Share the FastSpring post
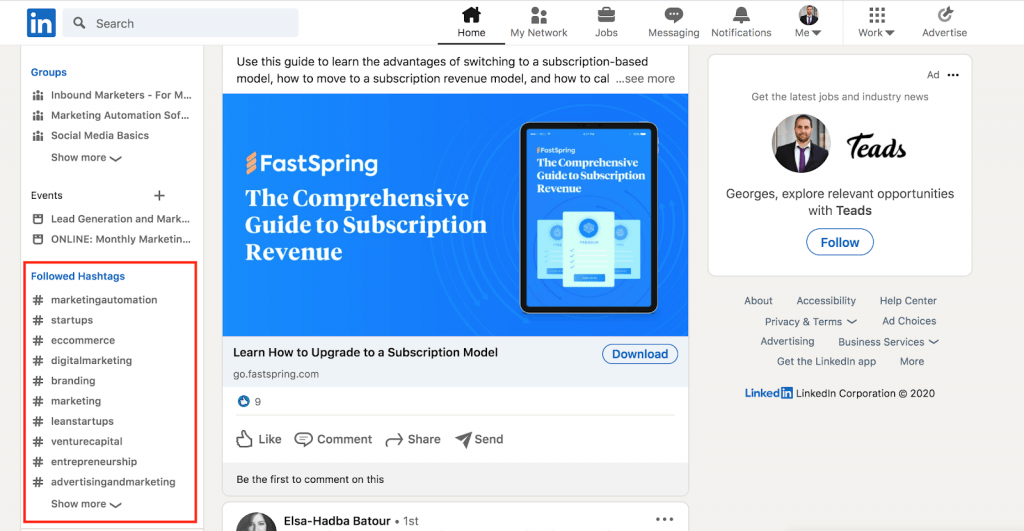 click(x=413, y=439)
